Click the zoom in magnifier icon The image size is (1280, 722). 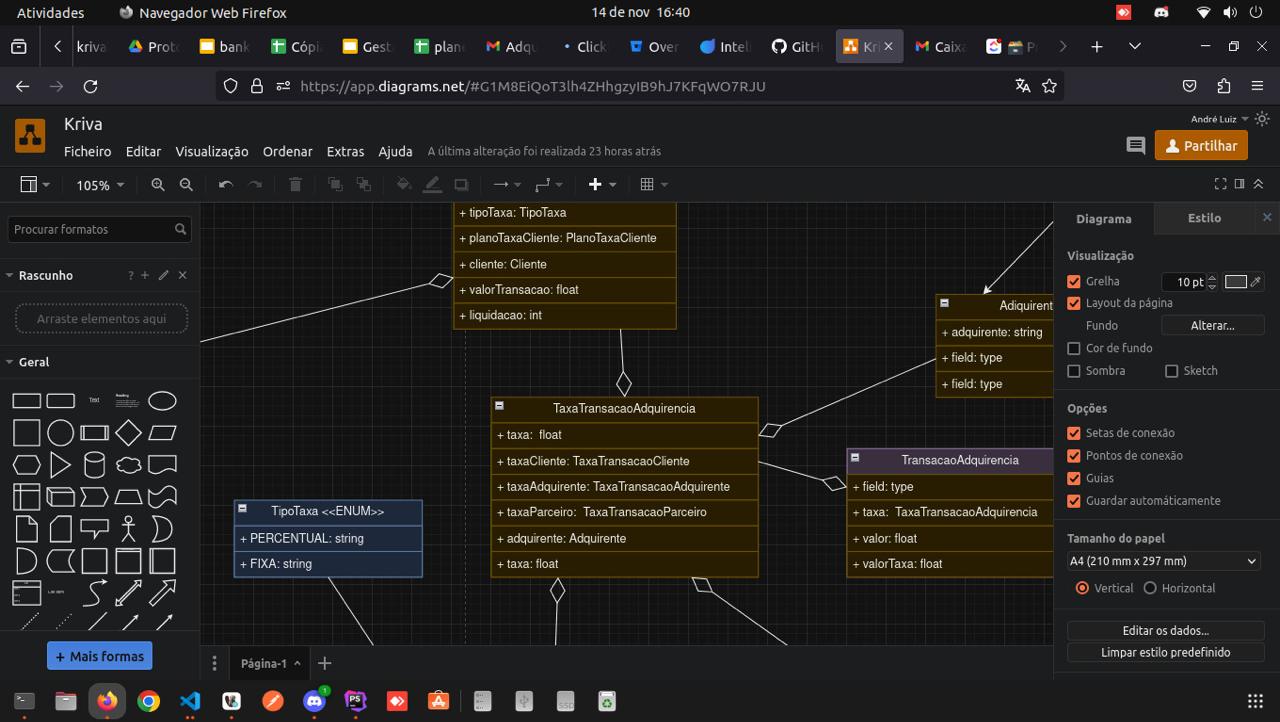(x=158, y=185)
